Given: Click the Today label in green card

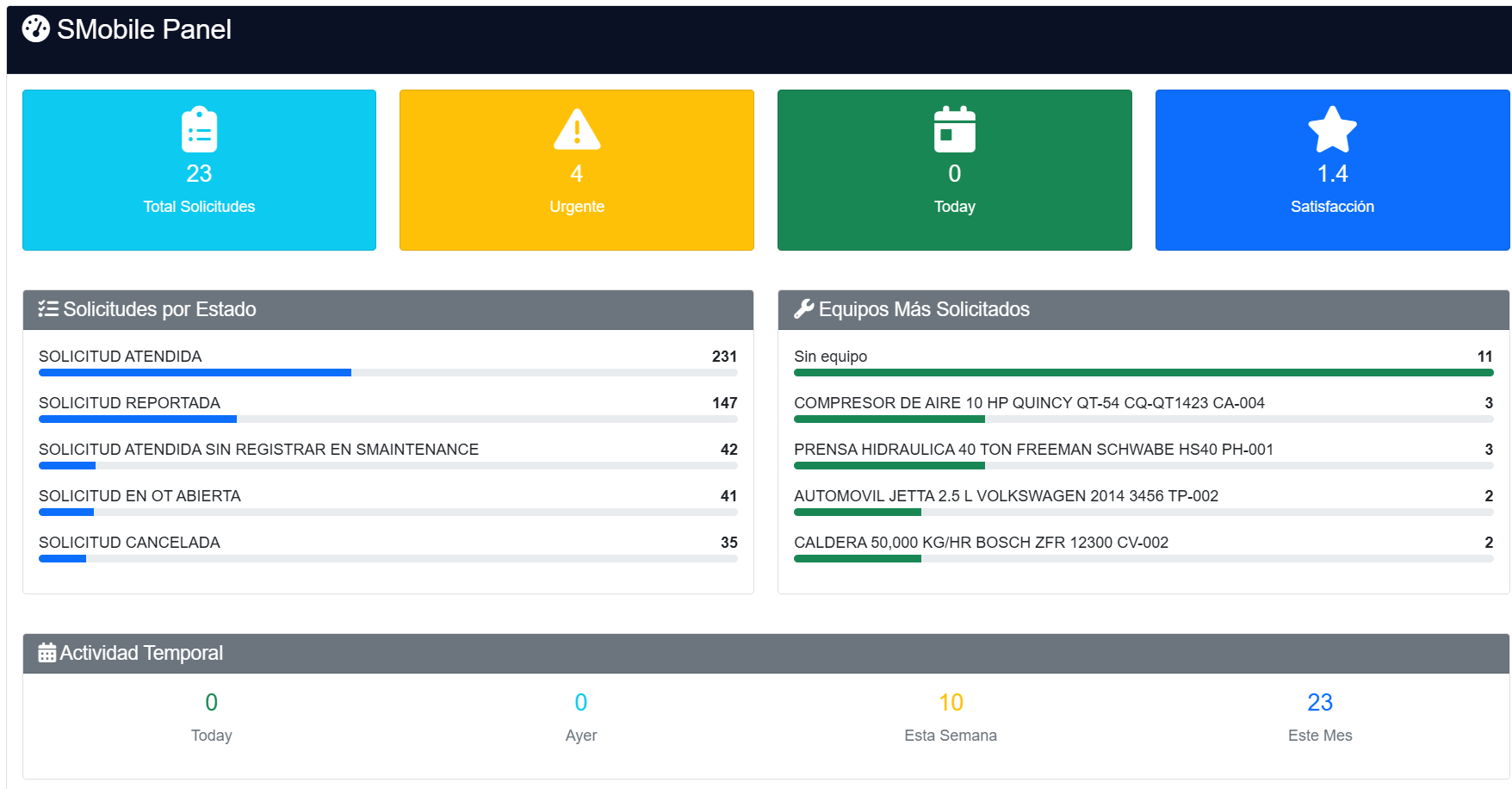Looking at the screenshot, I should [955, 207].
